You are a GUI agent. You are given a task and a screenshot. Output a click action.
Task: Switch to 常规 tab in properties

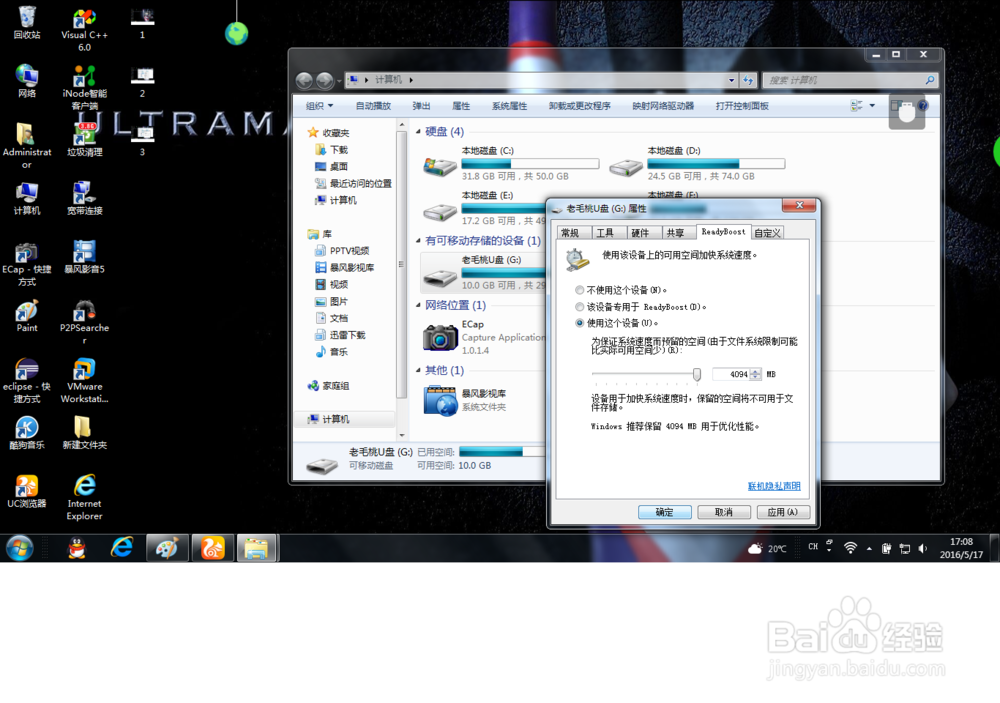pos(573,233)
